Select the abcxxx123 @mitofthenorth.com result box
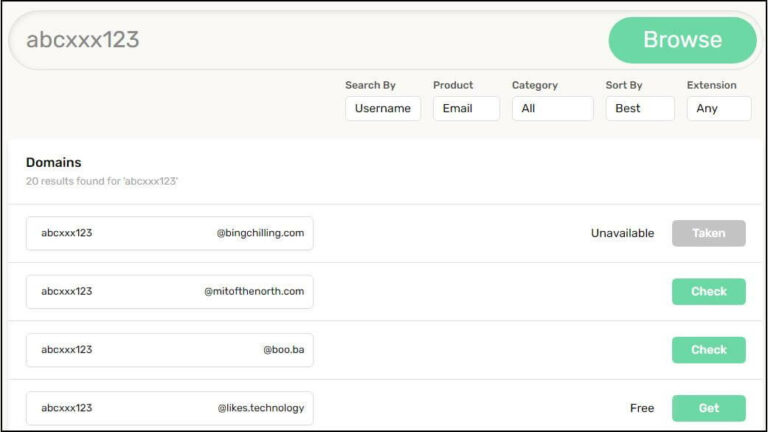This screenshot has height=432, width=768. (169, 292)
